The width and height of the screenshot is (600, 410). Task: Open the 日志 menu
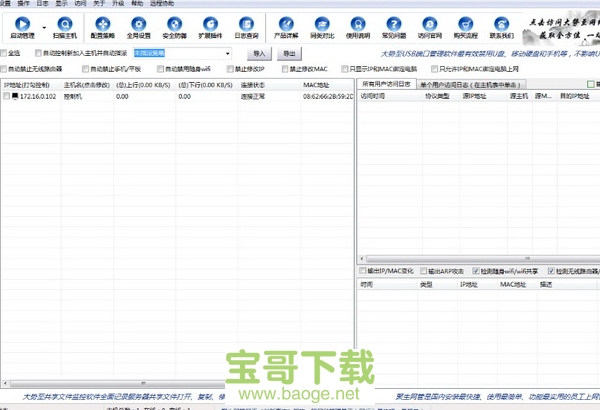click(x=42, y=3)
